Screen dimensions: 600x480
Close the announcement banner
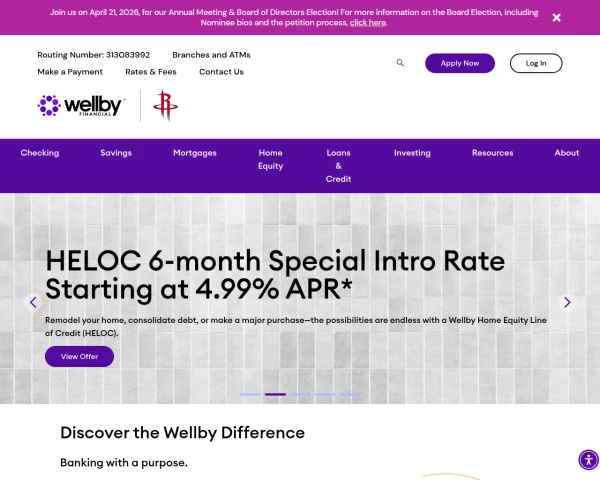coord(556,17)
